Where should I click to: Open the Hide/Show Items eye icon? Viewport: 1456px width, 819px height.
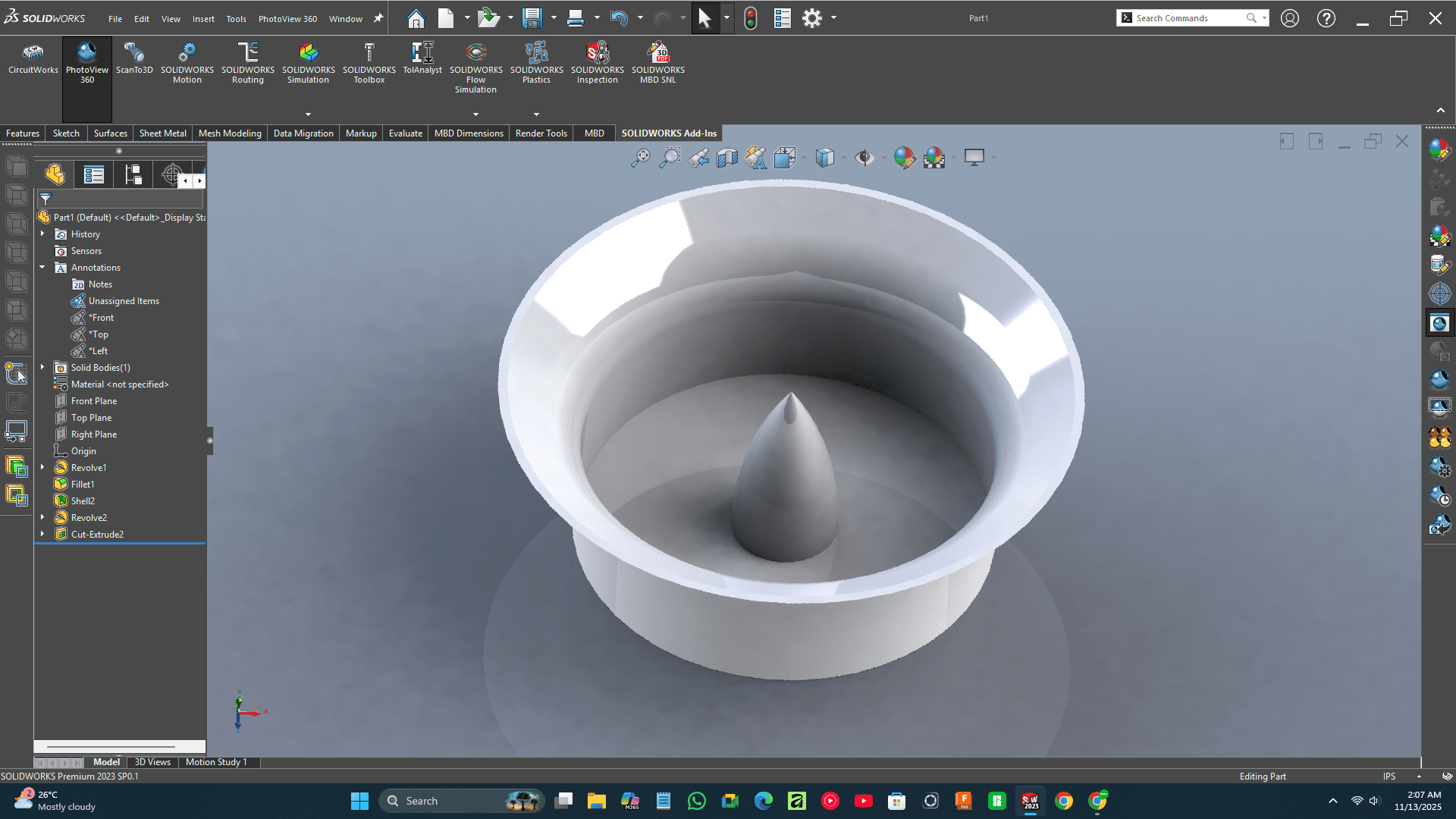(864, 158)
